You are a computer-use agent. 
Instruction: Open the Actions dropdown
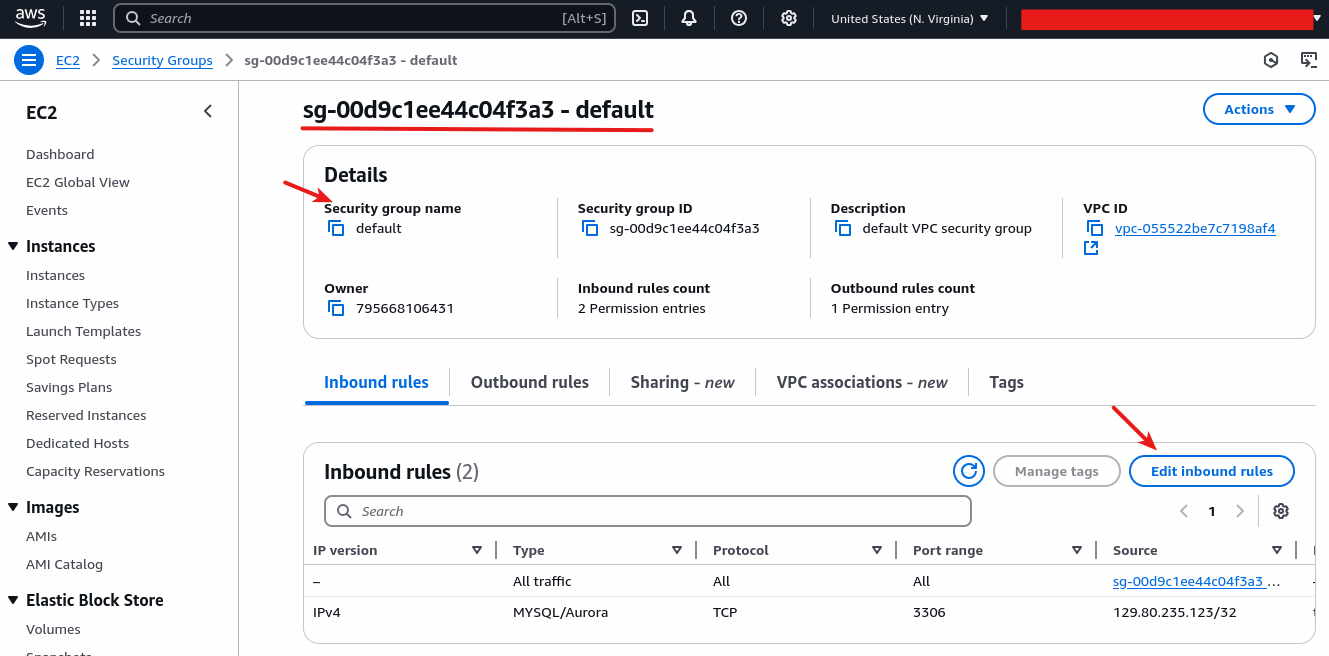click(x=1259, y=109)
